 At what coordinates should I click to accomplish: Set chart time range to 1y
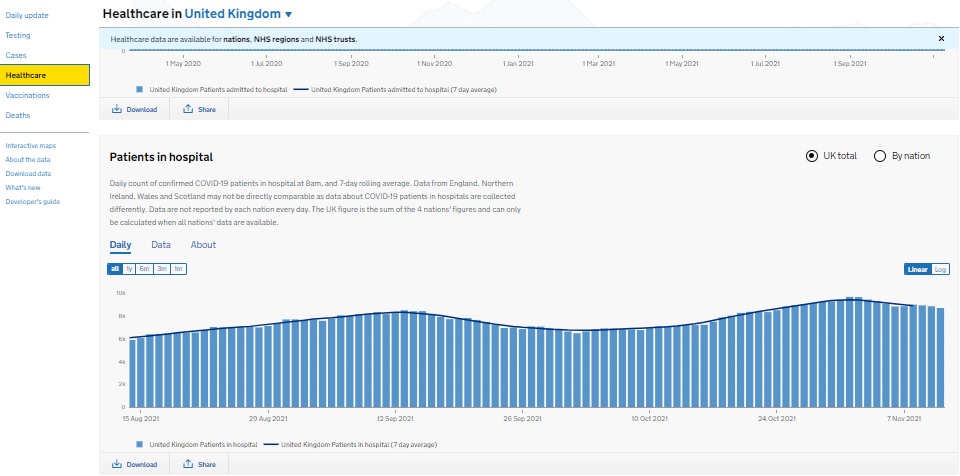pyautogui.click(x=130, y=269)
